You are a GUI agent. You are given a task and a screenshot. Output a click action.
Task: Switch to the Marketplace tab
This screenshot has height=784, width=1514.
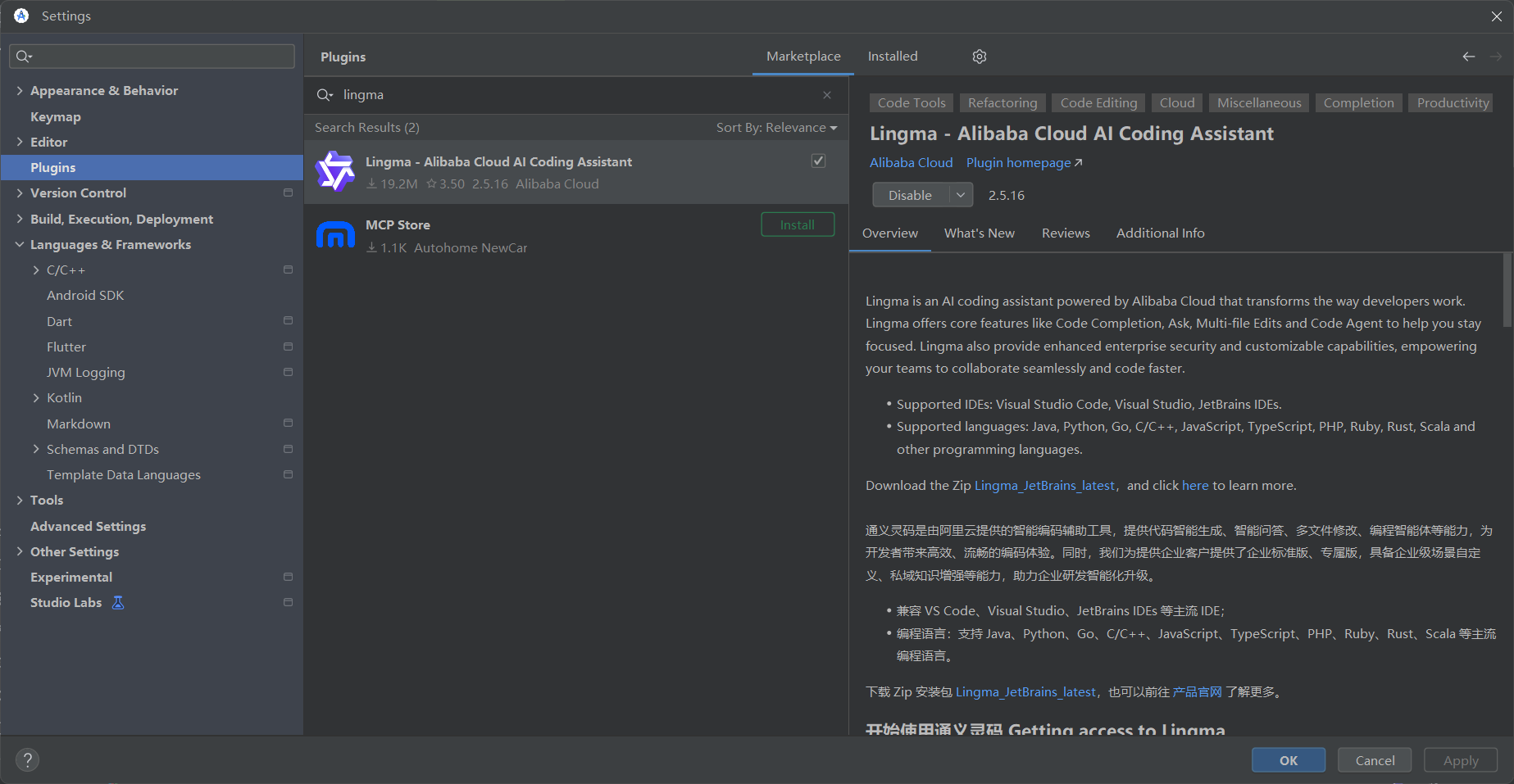803,57
